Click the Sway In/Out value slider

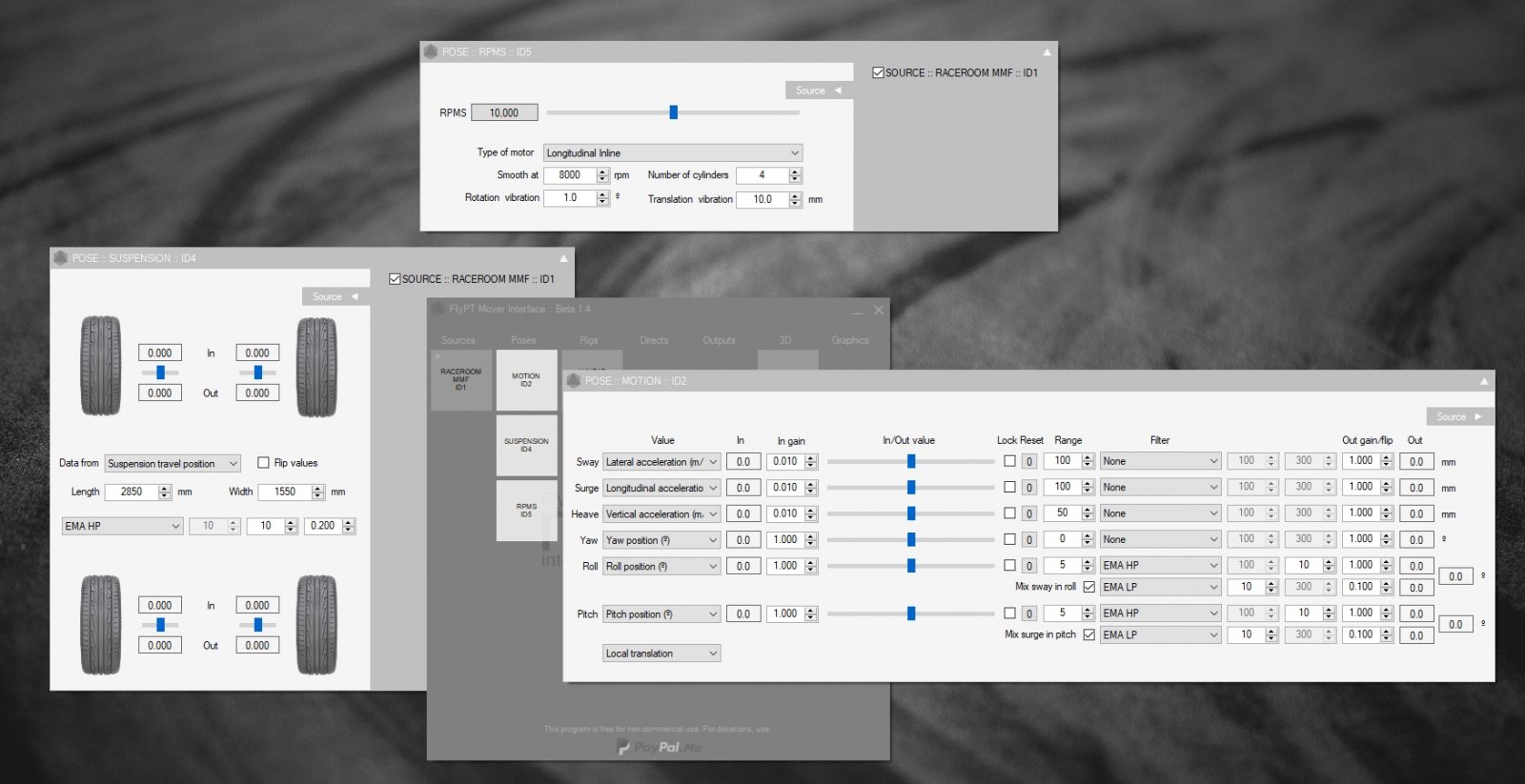(x=910, y=462)
